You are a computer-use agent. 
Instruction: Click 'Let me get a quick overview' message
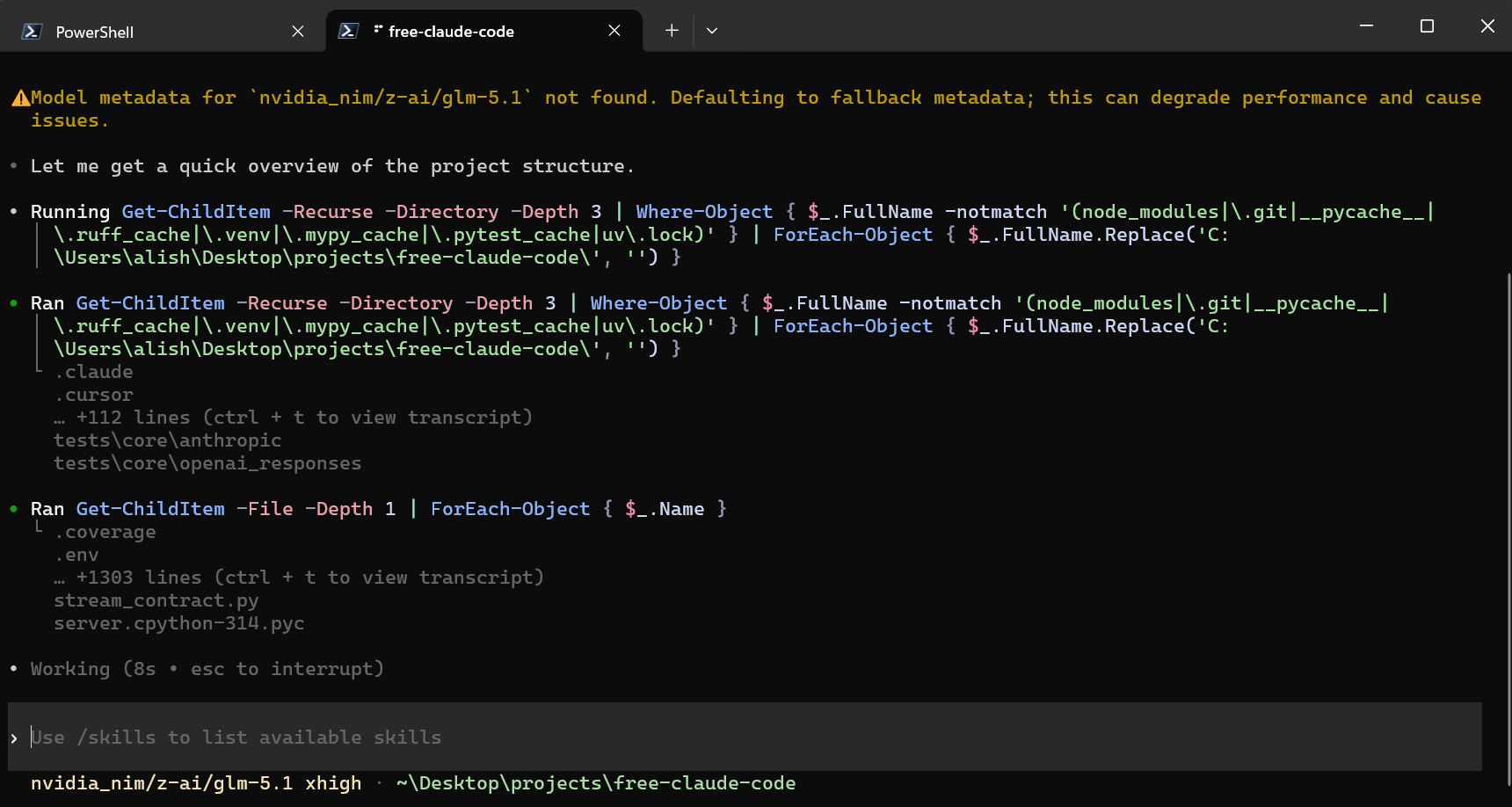pyautogui.click(x=332, y=166)
